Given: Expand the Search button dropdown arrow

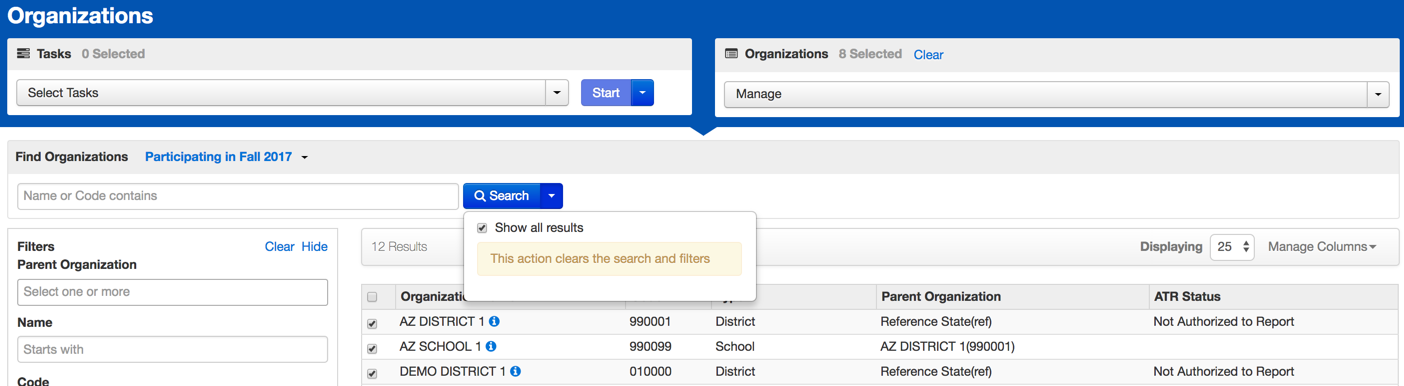Looking at the screenshot, I should [x=551, y=196].
